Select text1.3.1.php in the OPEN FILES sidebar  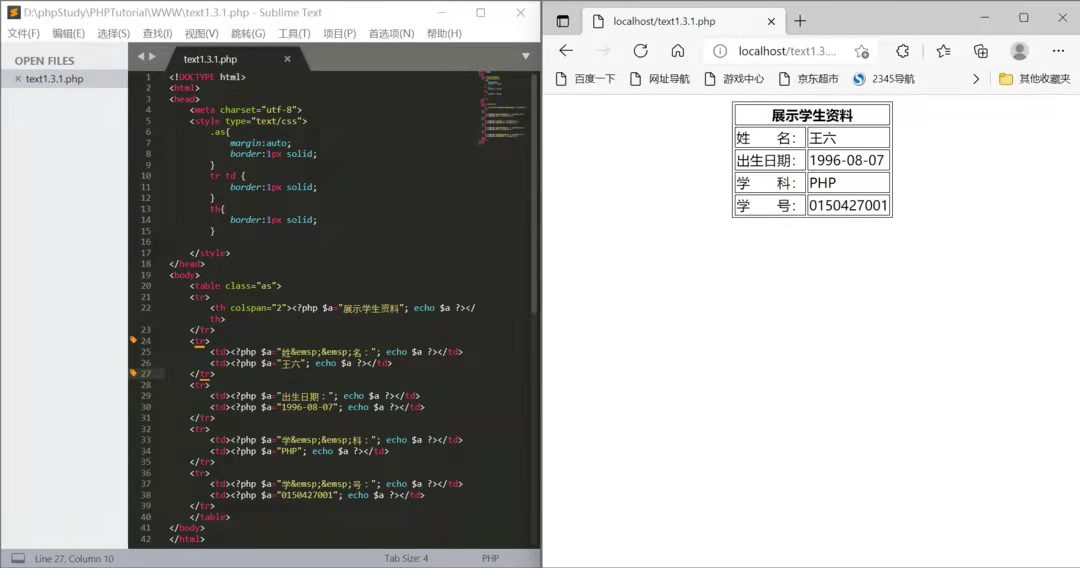54,79
